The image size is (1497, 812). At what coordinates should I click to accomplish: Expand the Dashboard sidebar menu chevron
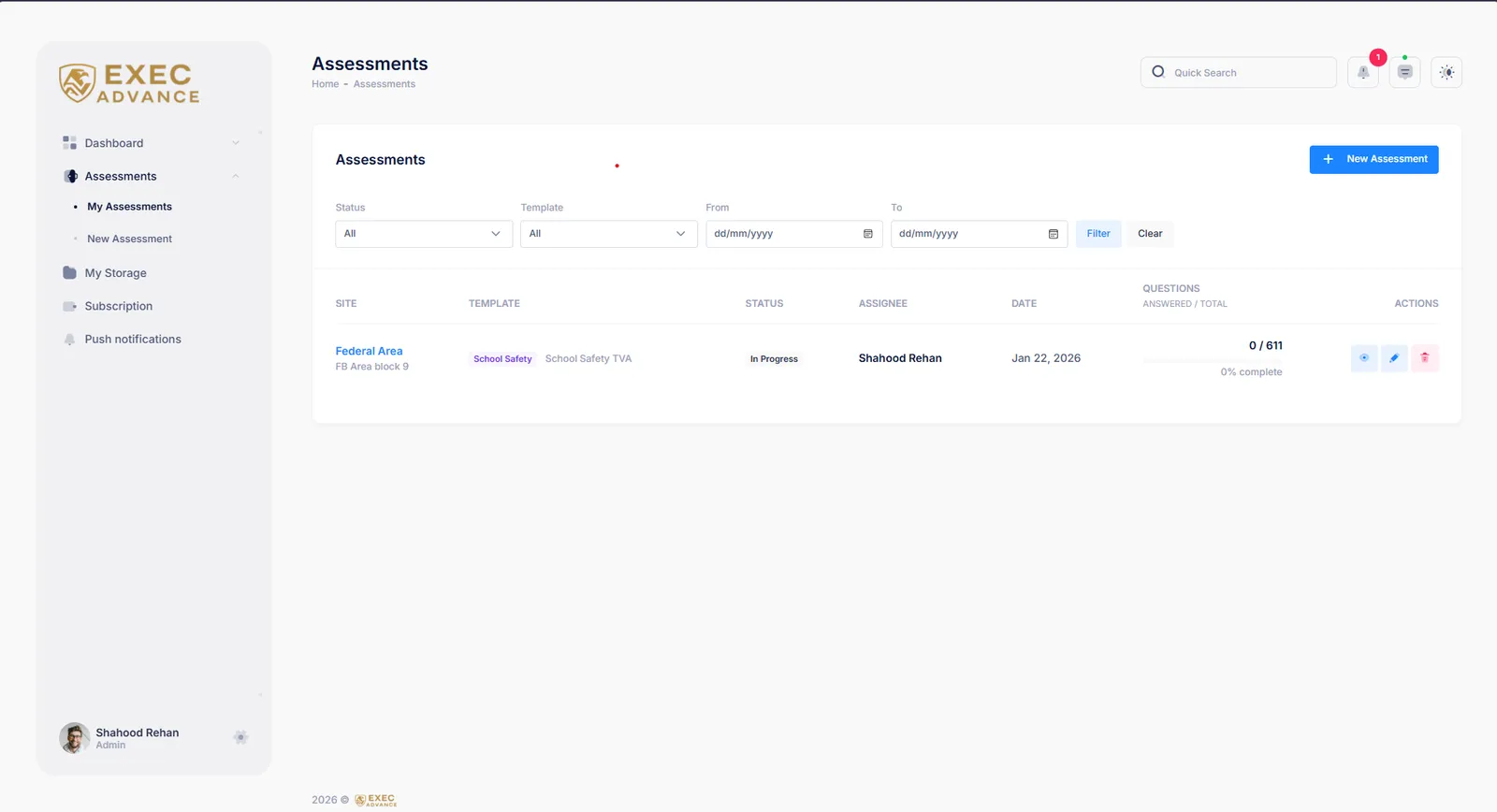[236, 143]
